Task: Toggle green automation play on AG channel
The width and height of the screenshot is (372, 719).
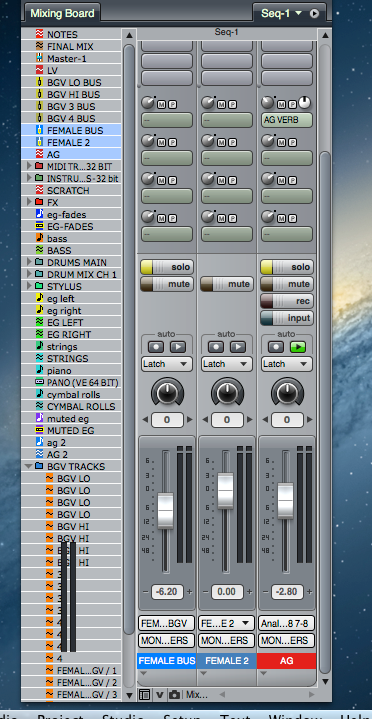Action: (x=298, y=347)
